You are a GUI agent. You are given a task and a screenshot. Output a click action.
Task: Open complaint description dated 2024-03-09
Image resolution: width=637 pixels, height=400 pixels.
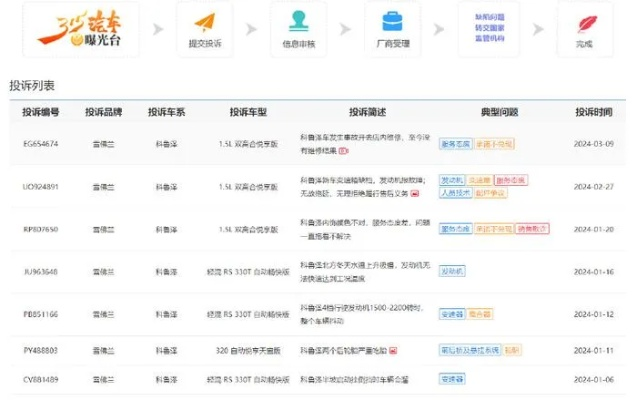pos(365,144)
